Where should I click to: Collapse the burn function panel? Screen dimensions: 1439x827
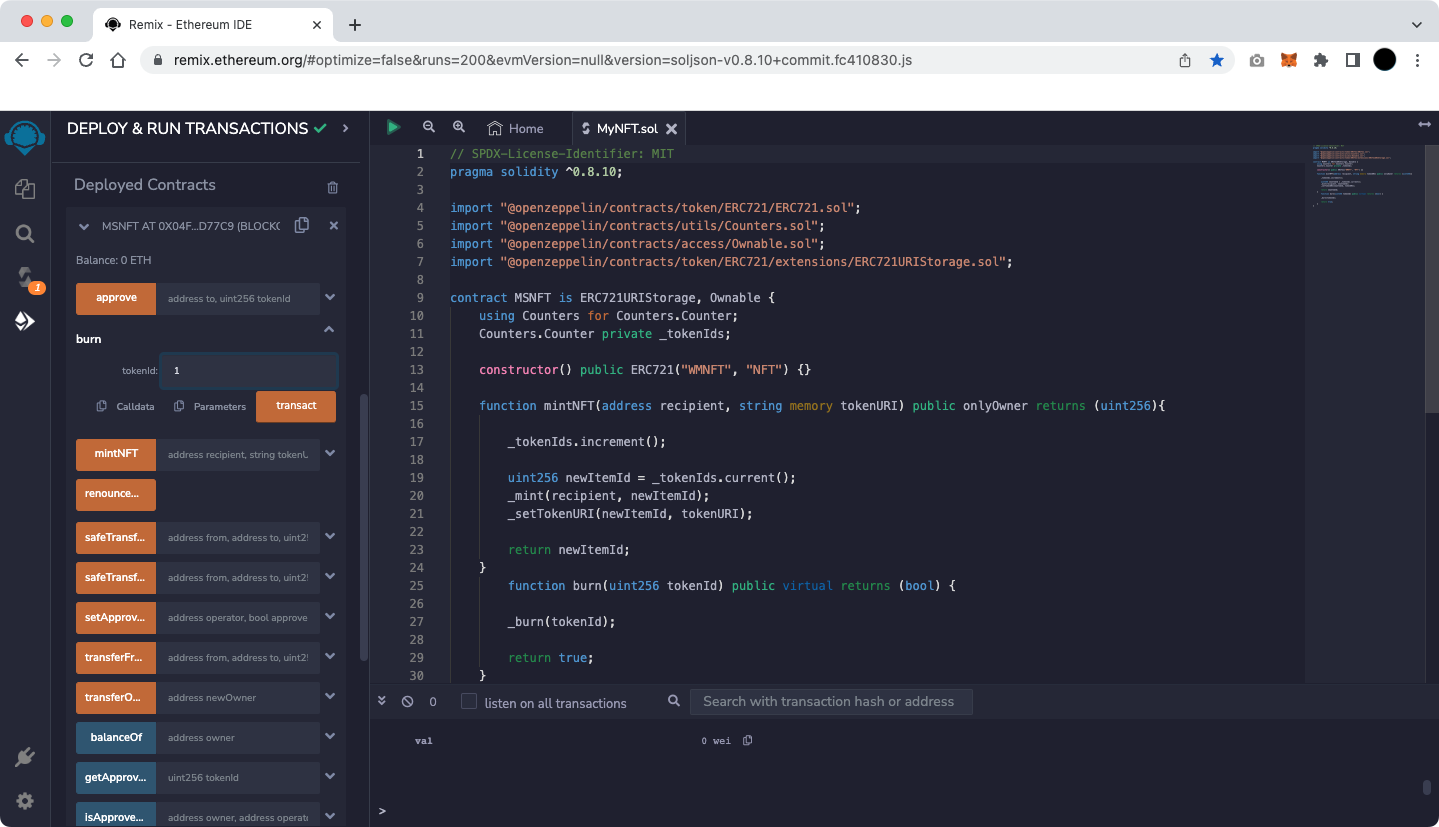click(329, 329)
